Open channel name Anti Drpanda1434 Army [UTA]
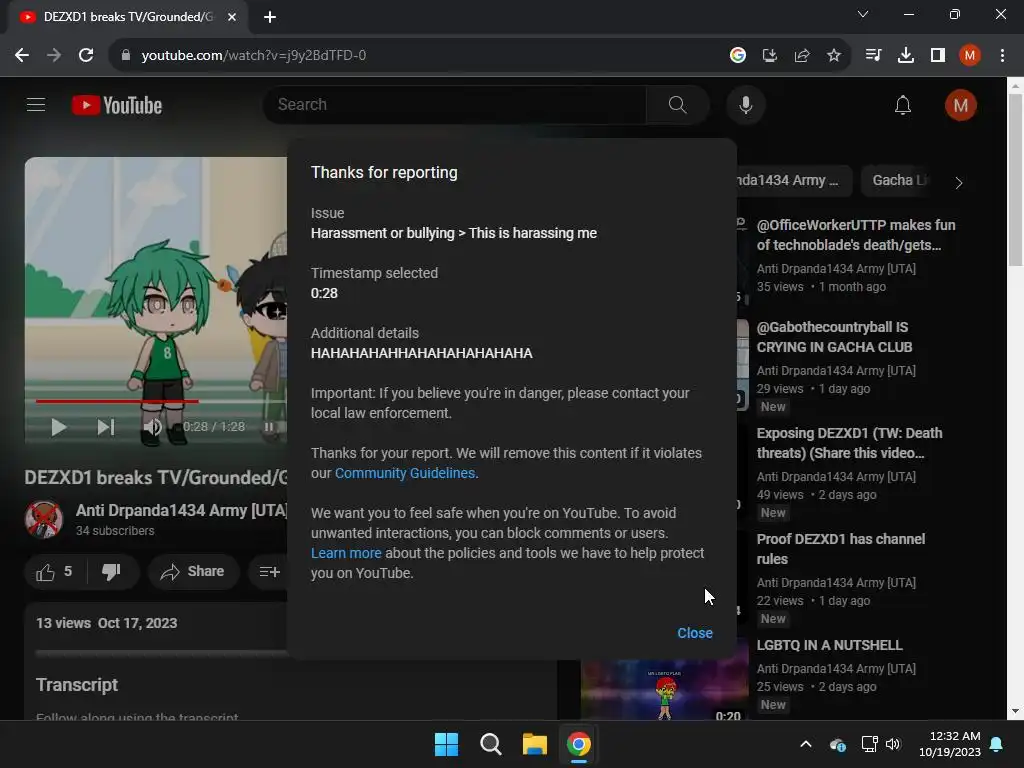This screenshot has width=1024, height=768. pyautogui.click(x=181, y=510)
